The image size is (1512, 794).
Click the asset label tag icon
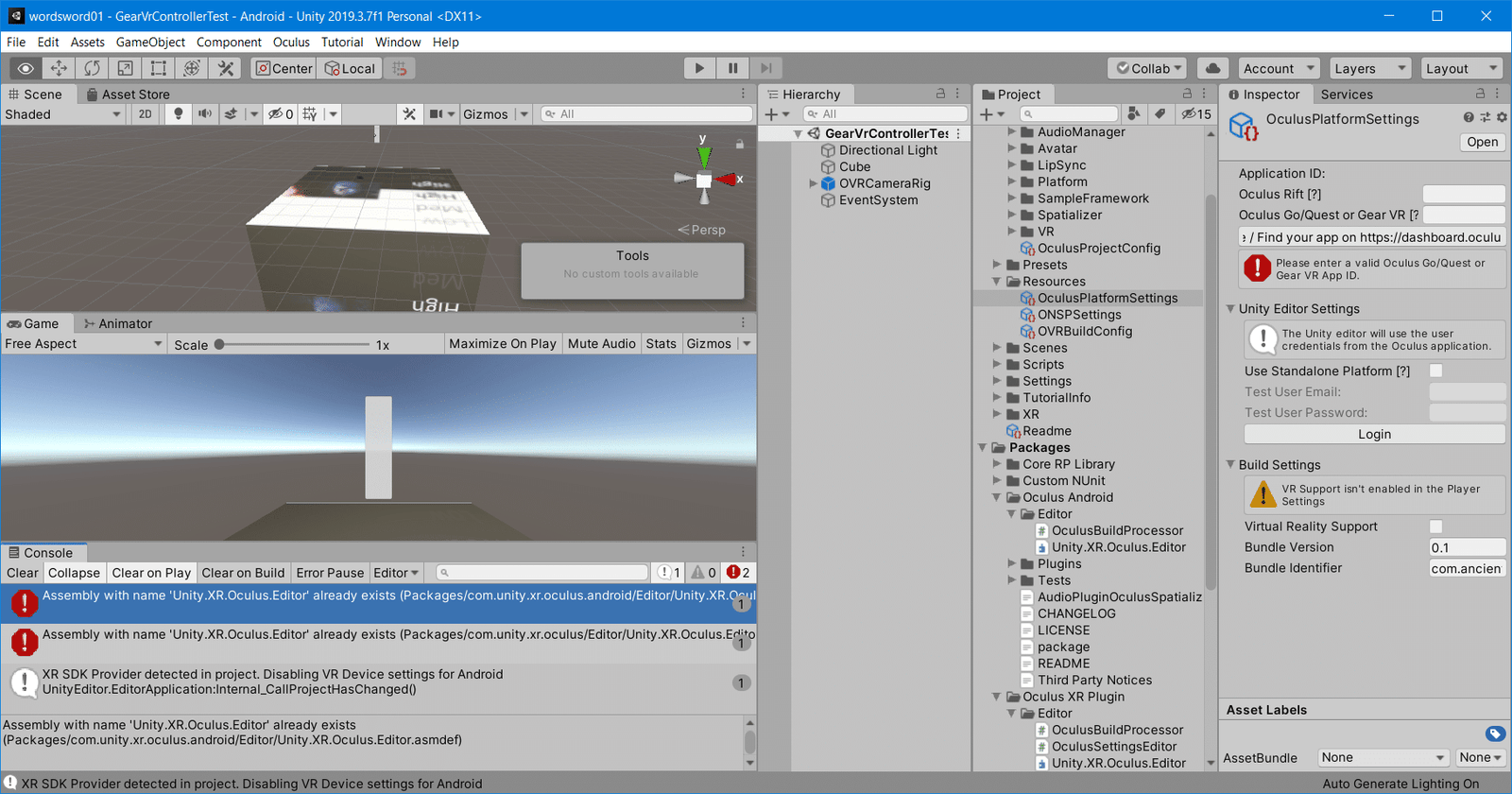(1494, 734)
